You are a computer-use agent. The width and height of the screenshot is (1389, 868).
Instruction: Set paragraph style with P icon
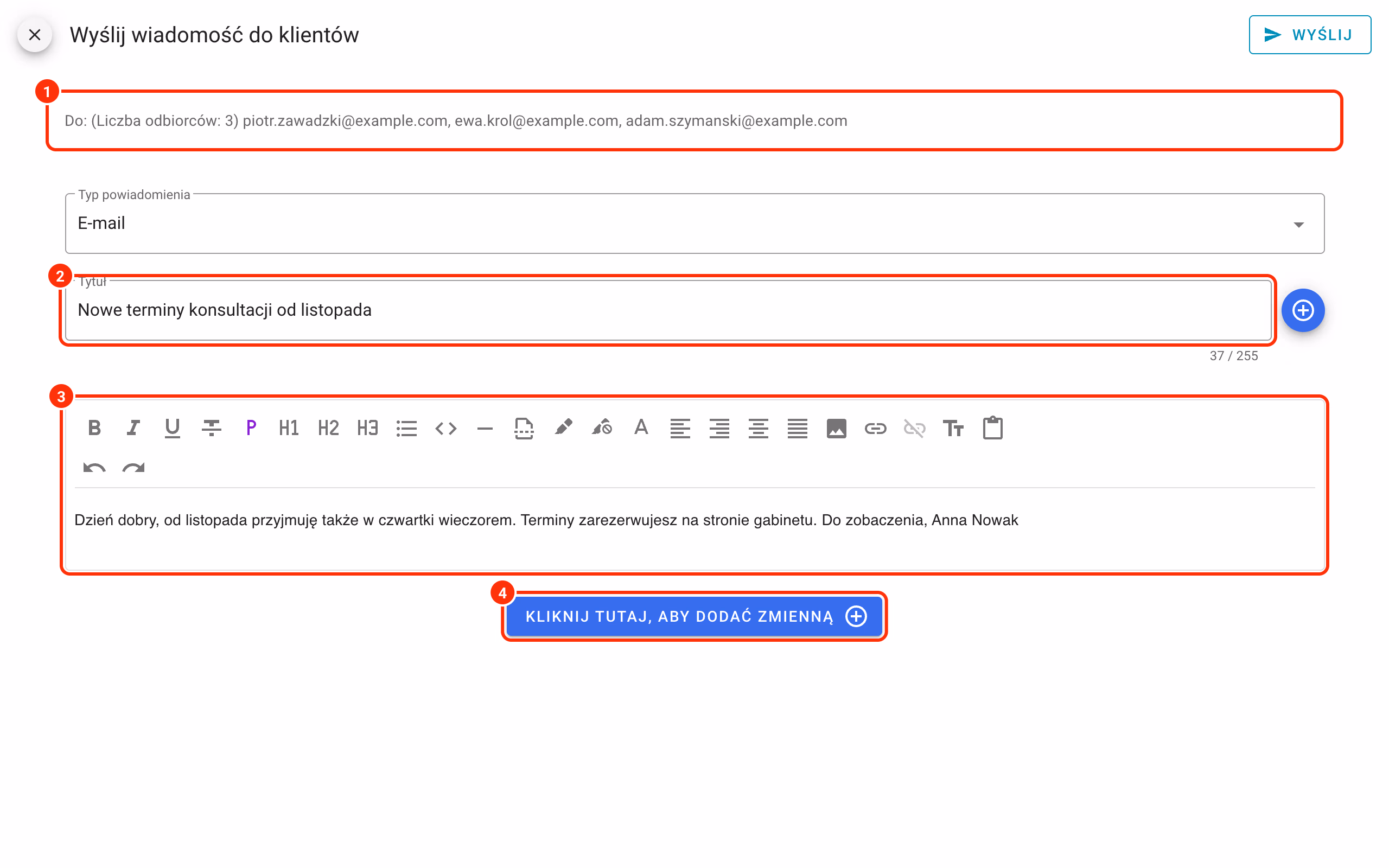click(251, 428)
